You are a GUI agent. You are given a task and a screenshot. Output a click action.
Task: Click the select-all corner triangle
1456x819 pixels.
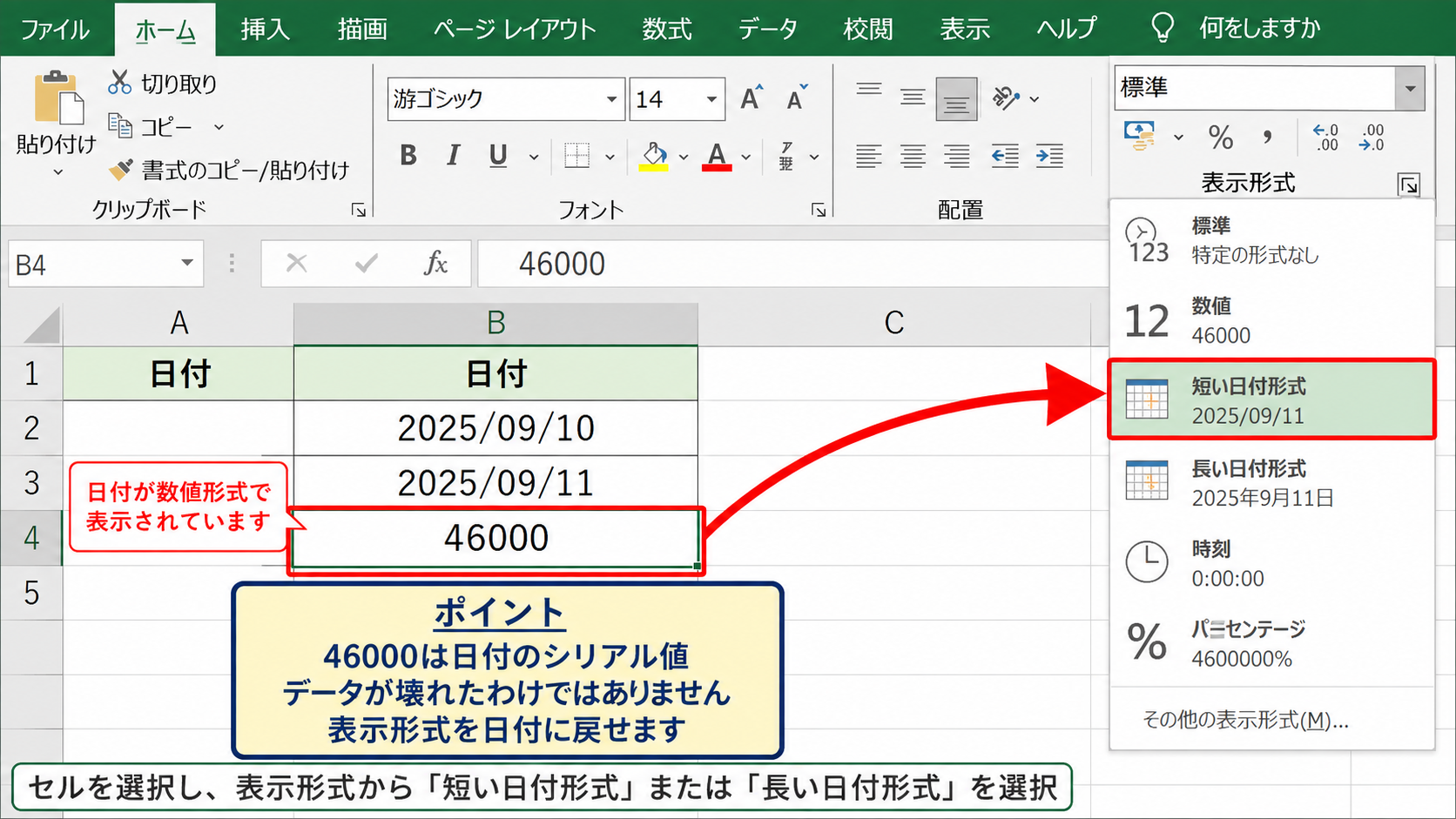pos(42,324)
